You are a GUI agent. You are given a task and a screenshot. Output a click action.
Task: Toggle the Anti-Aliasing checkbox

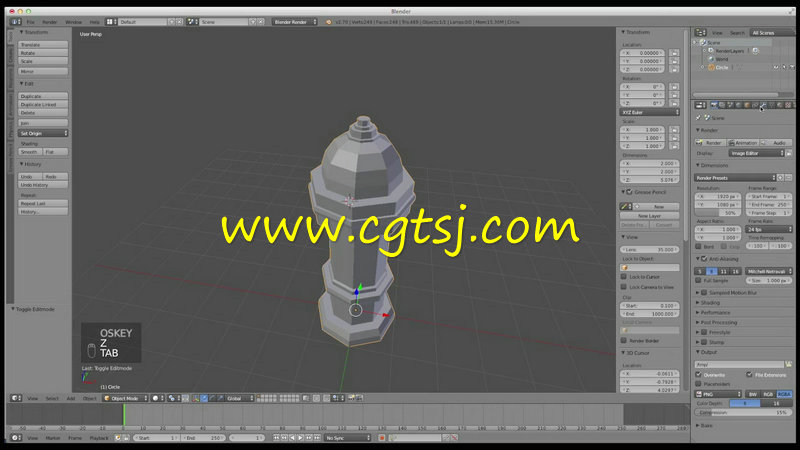point(704,259)
